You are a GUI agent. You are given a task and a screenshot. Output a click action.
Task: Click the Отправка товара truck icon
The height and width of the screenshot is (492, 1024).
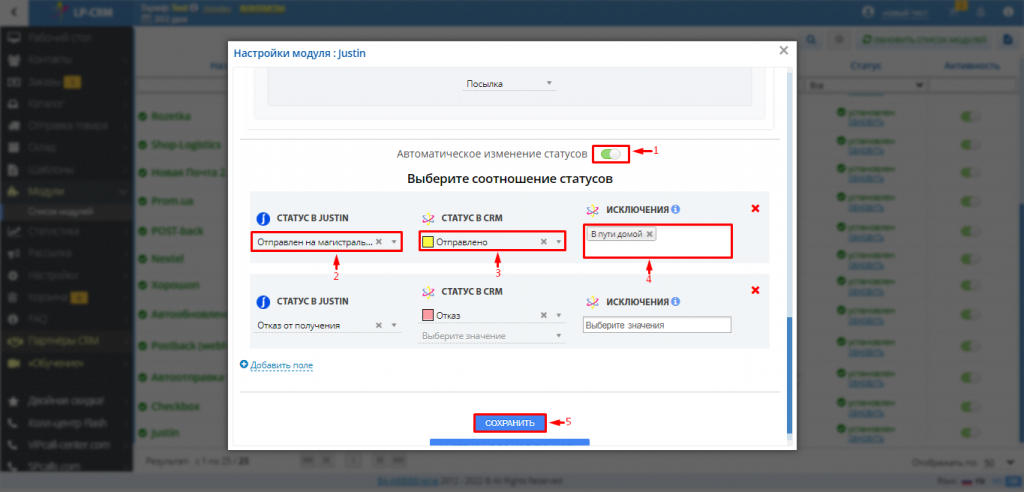pyautogui.click(x=12, y=125)
